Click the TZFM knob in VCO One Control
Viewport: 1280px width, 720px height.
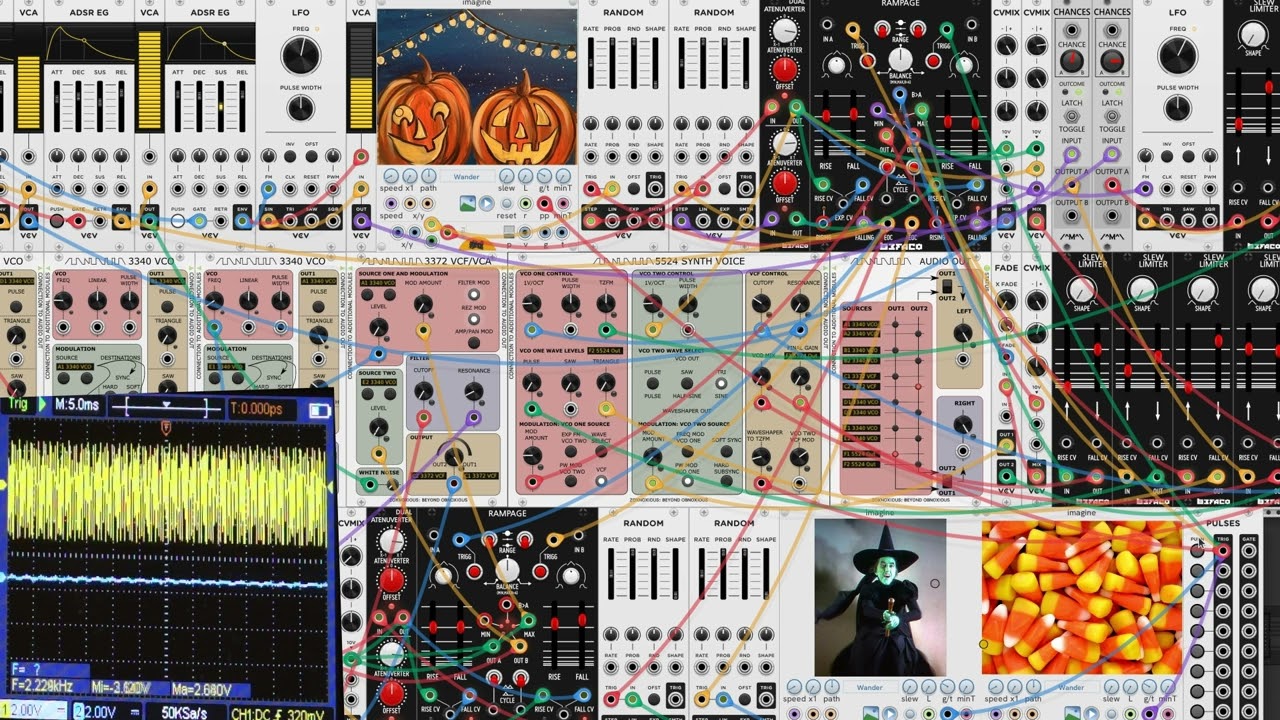click(606, 303)
